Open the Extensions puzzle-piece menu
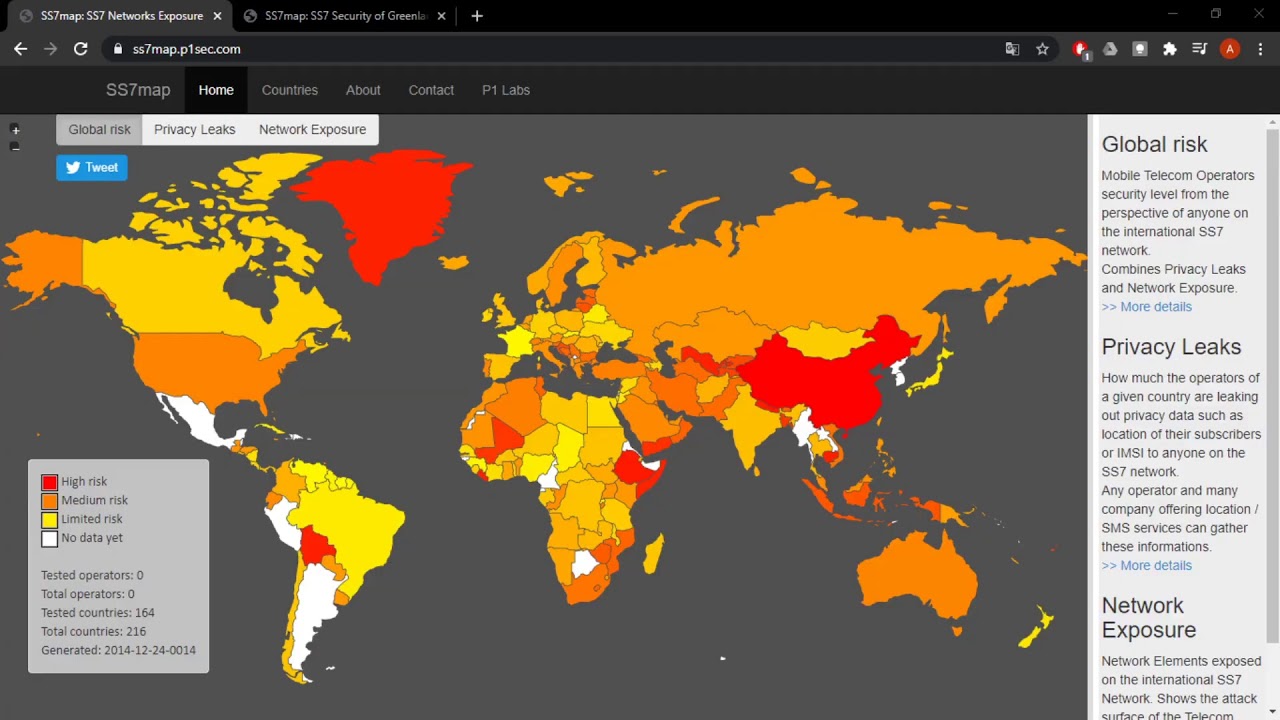Screen dimensions: 1280x720 [x=1169, y=49]
